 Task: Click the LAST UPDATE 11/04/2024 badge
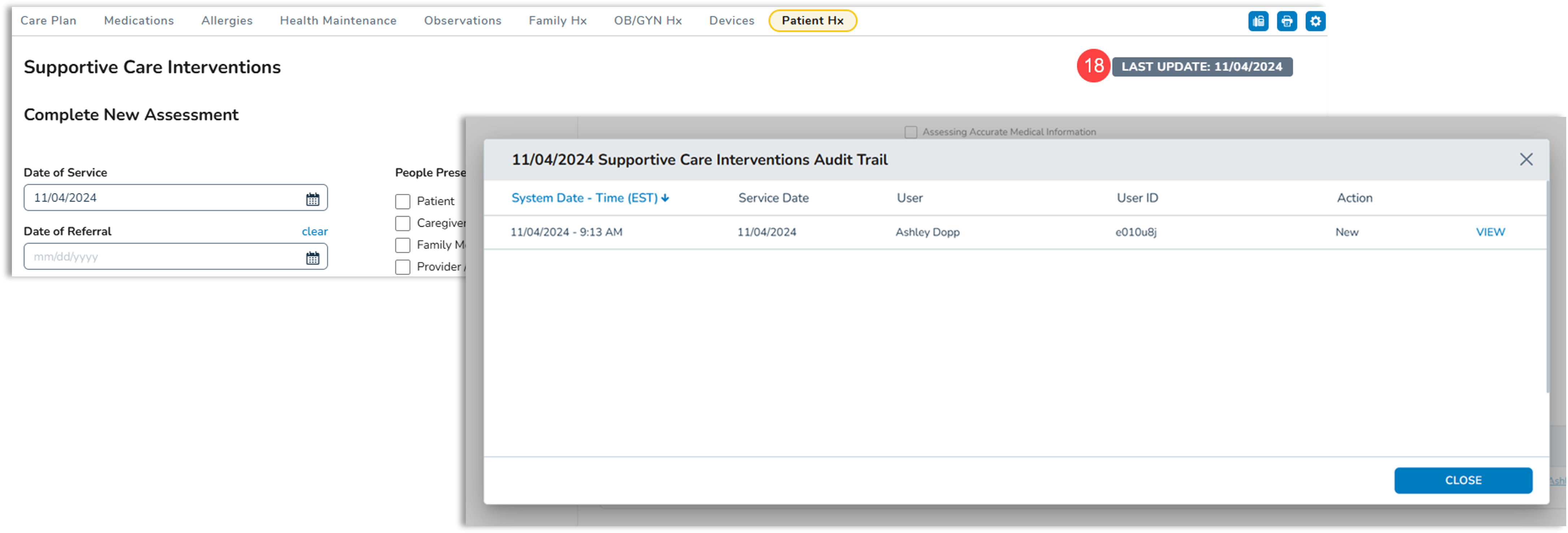(1201, 67)
